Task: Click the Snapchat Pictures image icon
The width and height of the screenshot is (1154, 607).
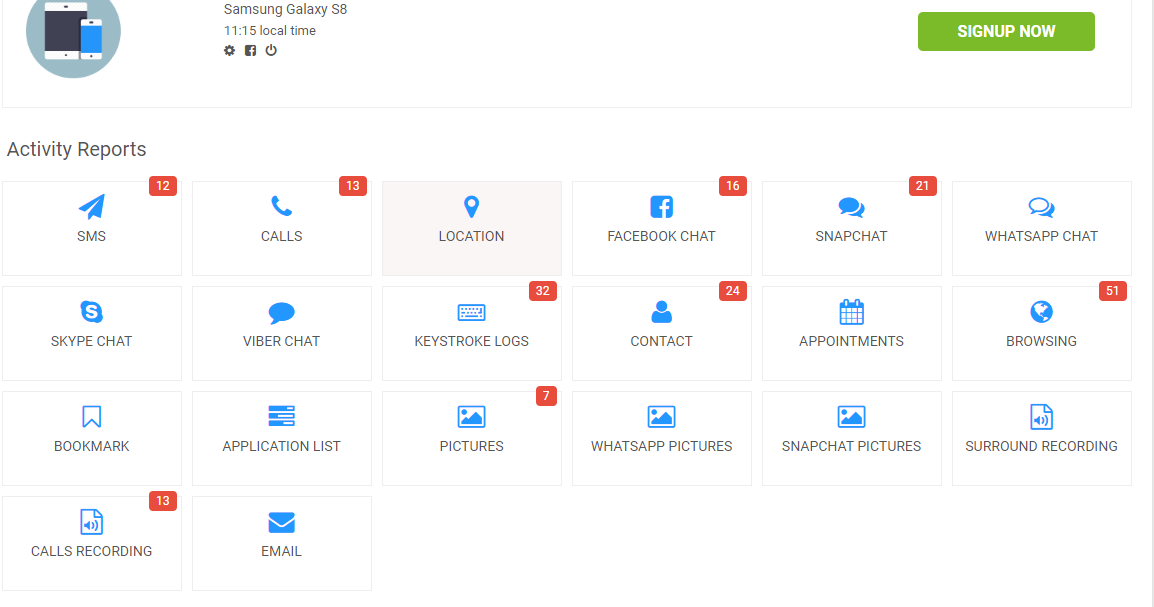Action: [852, 417]
